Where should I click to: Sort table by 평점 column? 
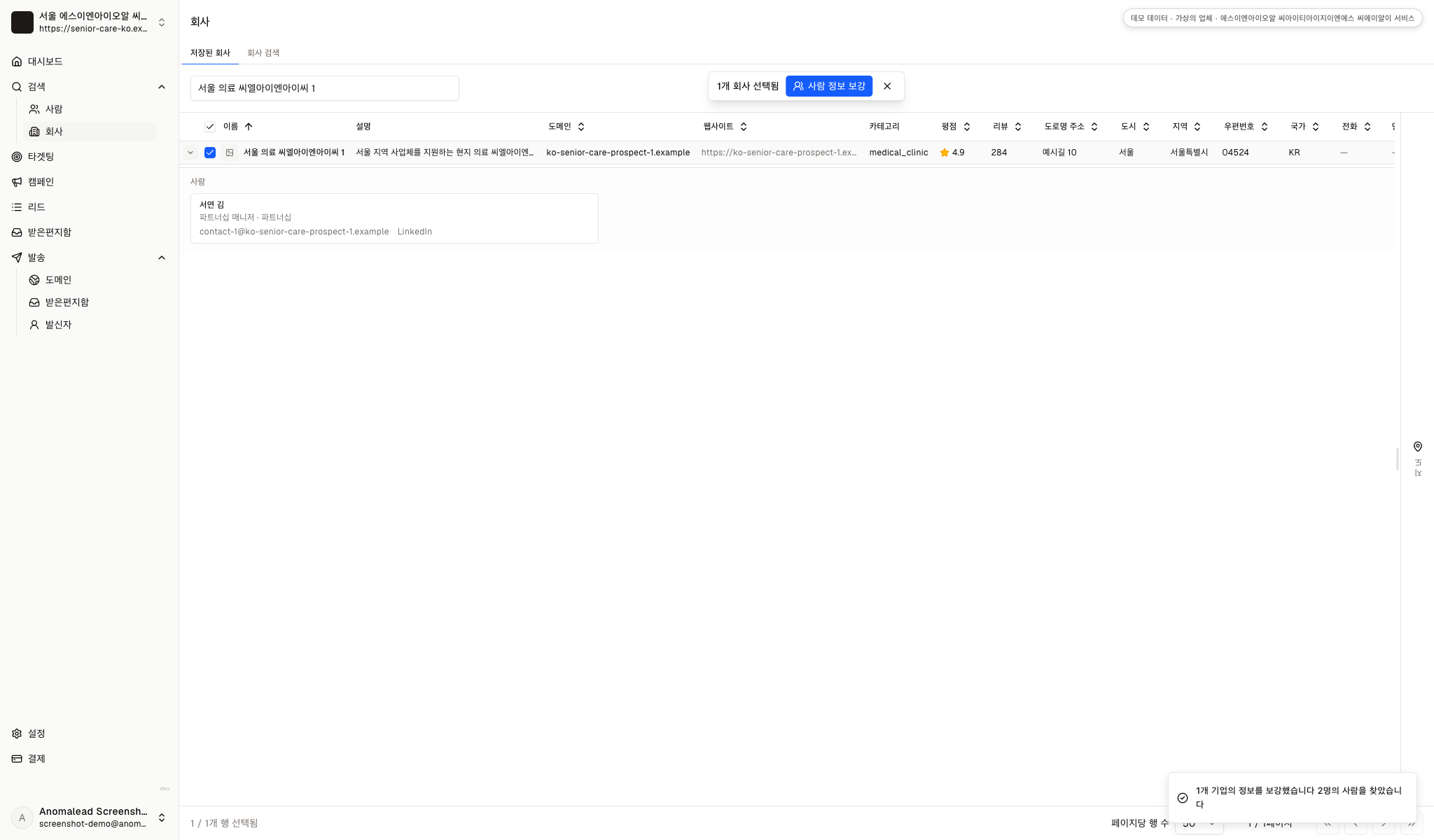[x=956, y=127]
